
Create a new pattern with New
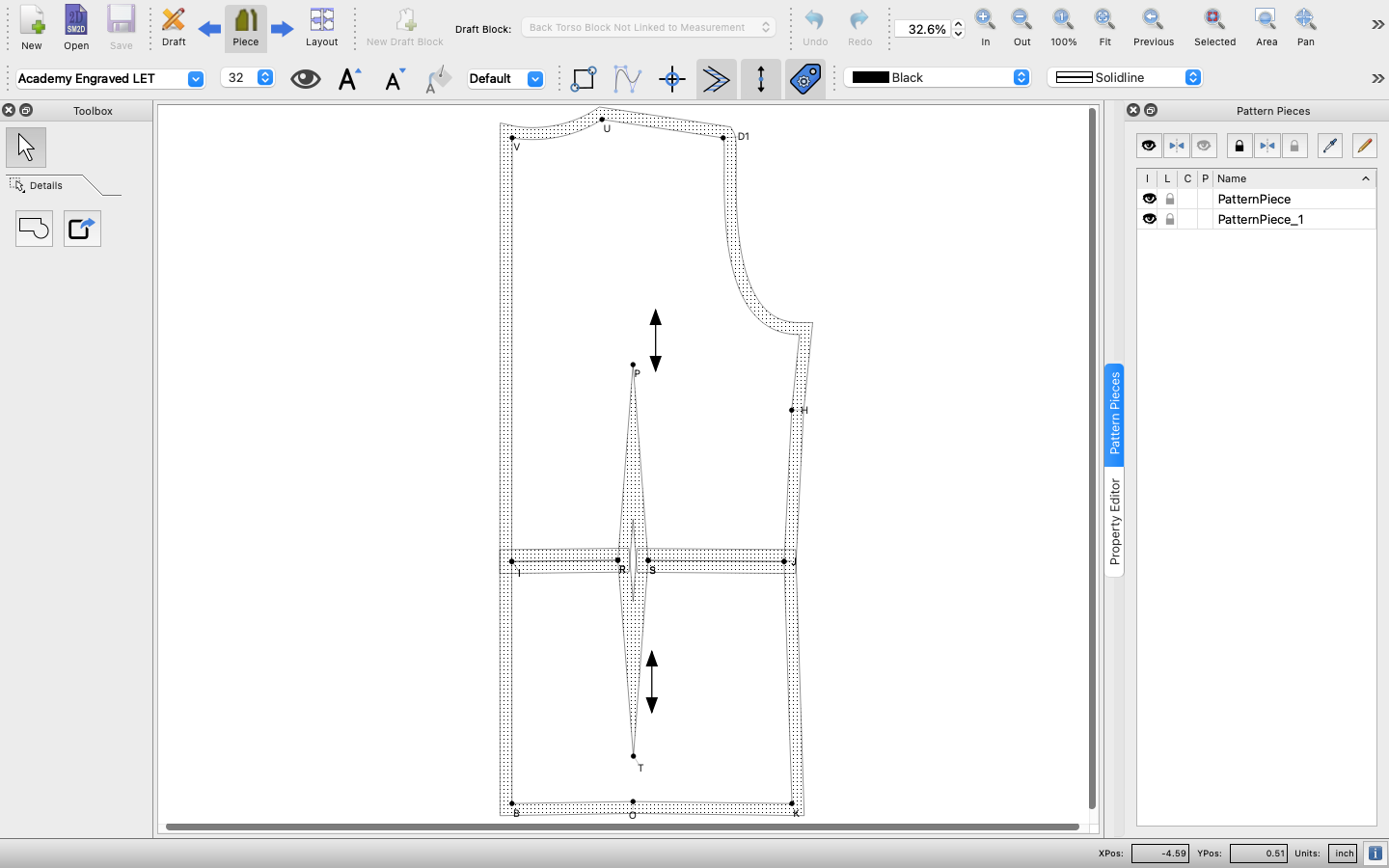32,28
